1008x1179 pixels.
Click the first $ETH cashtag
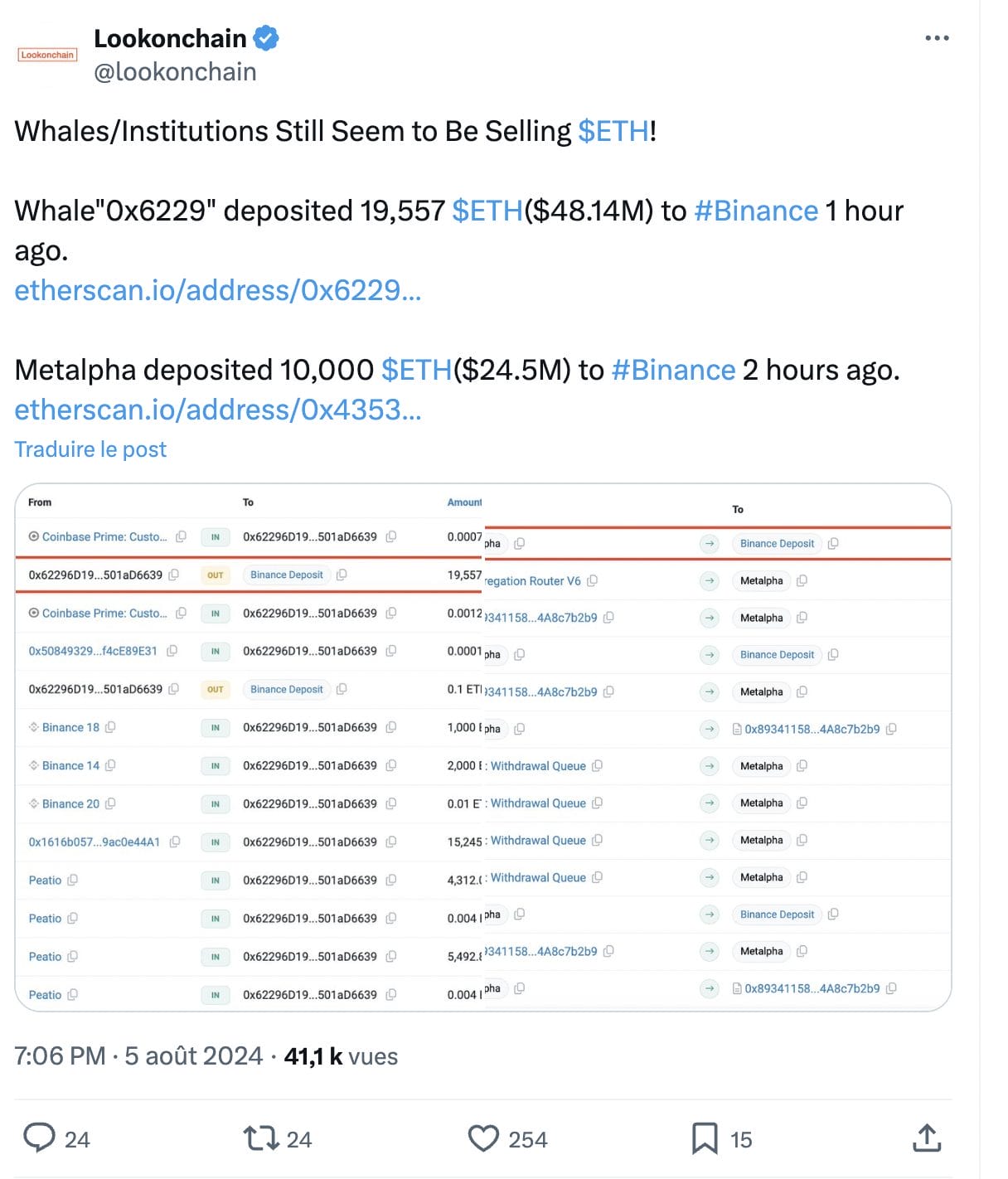pyautogui.click(x=613, y=131)
